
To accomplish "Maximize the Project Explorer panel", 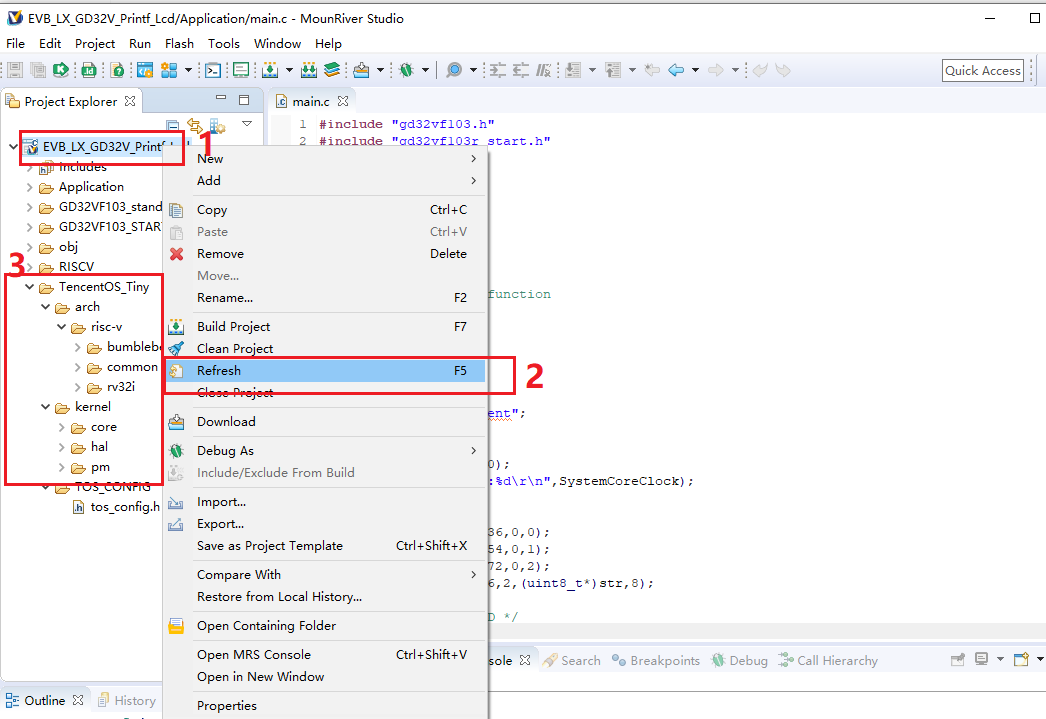I will 244,100.
